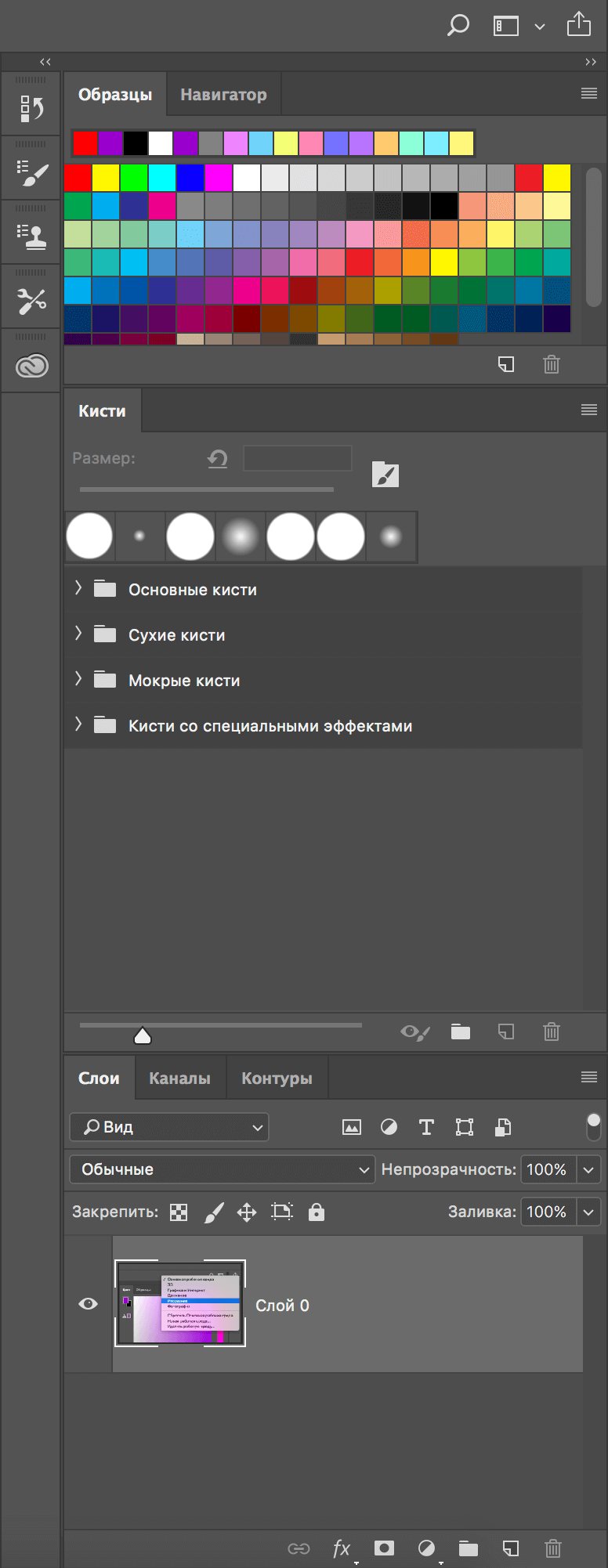Switch to the Навигатор tab

coord(223,93)
